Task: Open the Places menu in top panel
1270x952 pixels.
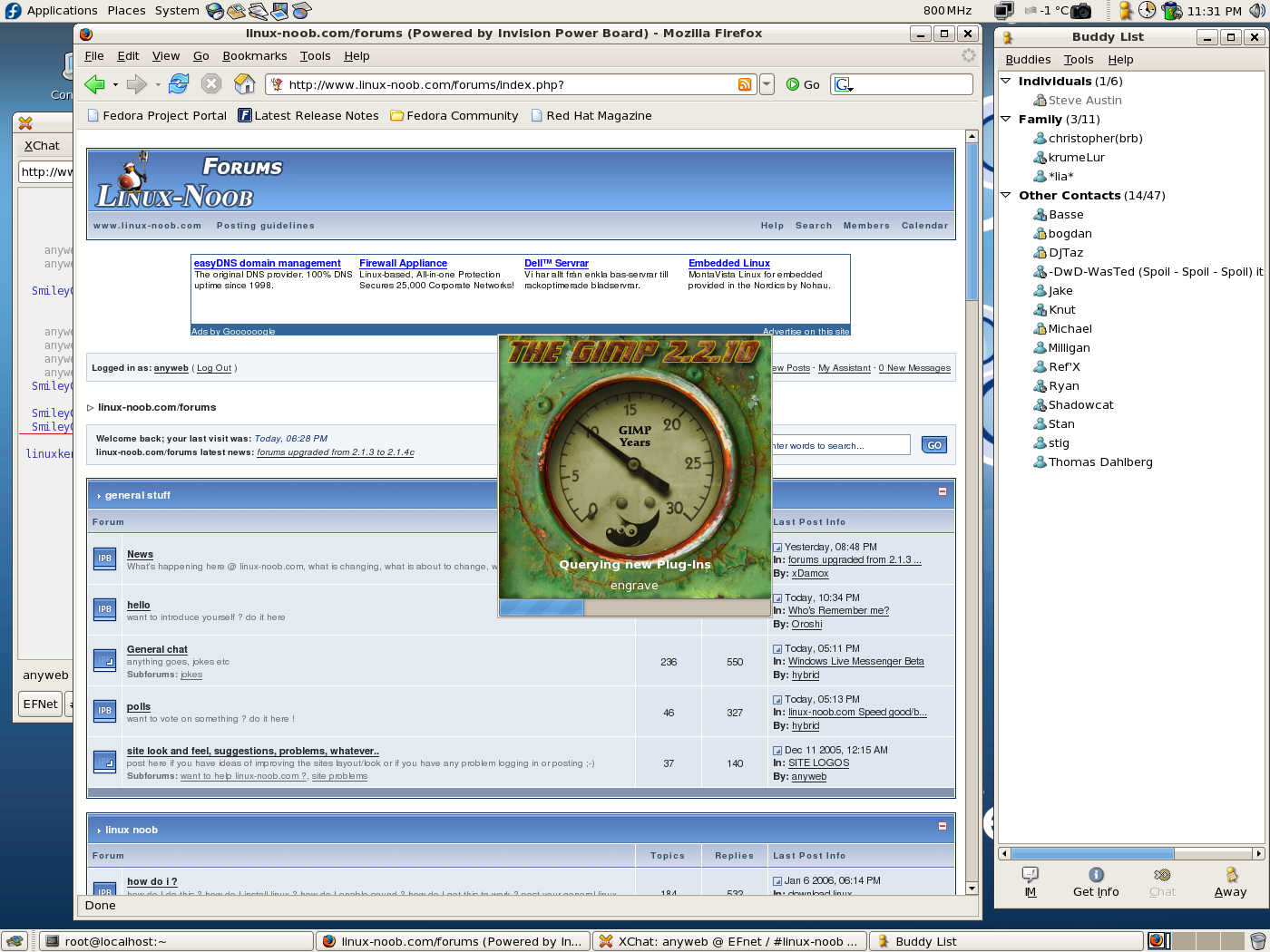Action: [x=126, y=11]
